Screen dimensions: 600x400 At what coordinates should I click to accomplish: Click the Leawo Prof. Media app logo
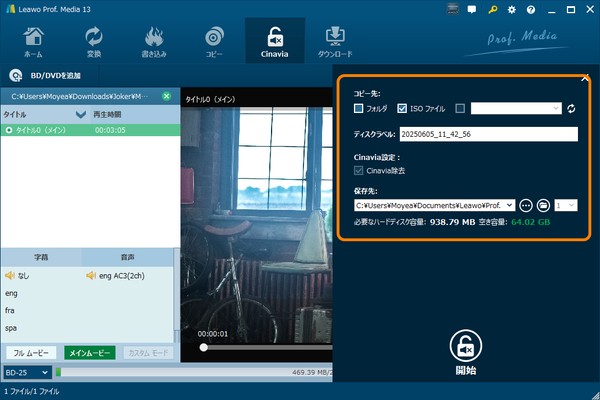[x=10, y=9]
